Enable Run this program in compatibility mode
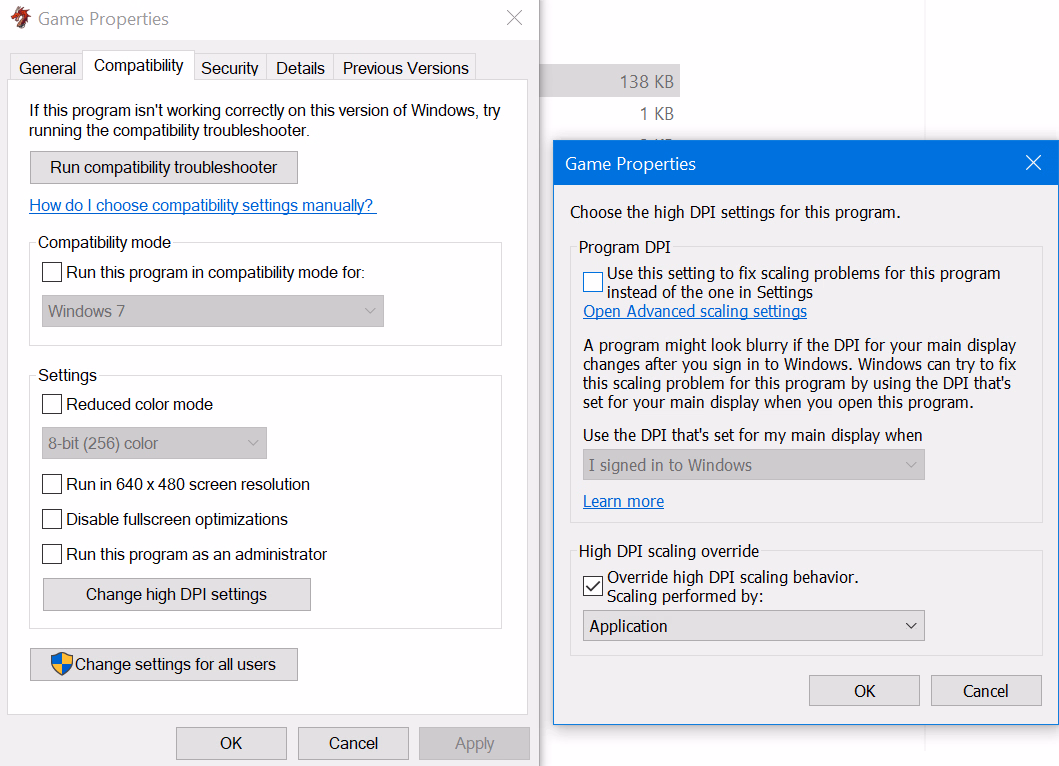Viewport: 1059px width, 766px height. pos(52,272)
